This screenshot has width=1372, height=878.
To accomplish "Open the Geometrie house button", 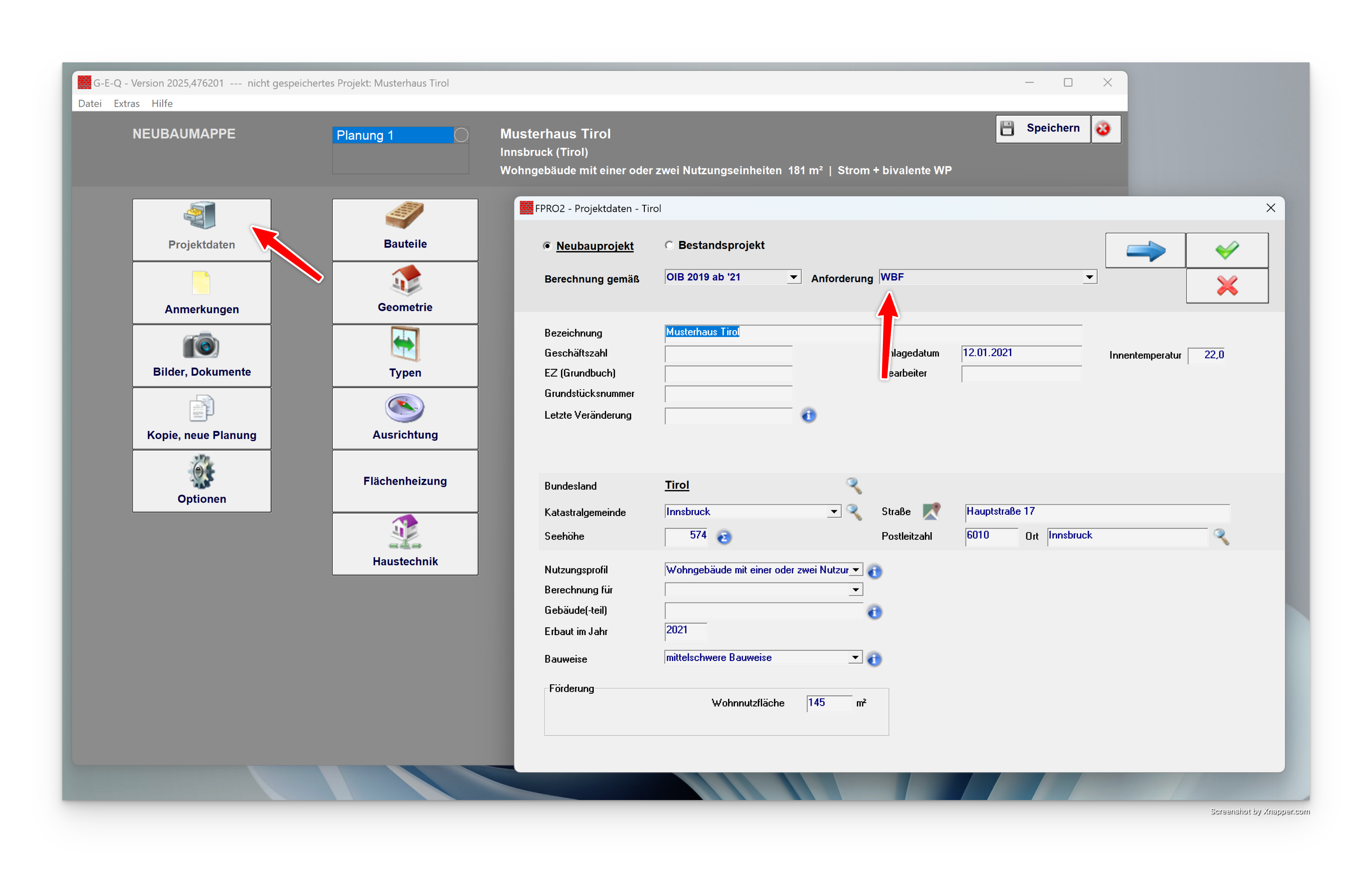I will (x=405, y=293).
